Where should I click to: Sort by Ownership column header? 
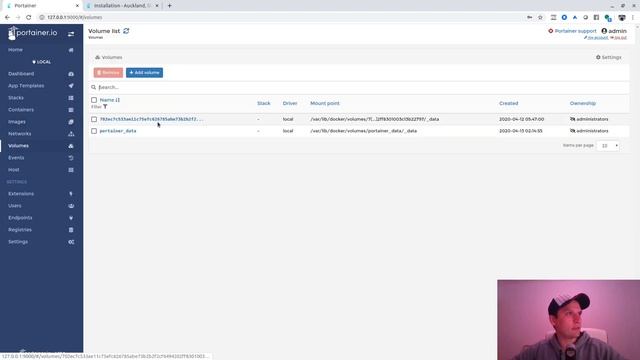click(583, 103)
